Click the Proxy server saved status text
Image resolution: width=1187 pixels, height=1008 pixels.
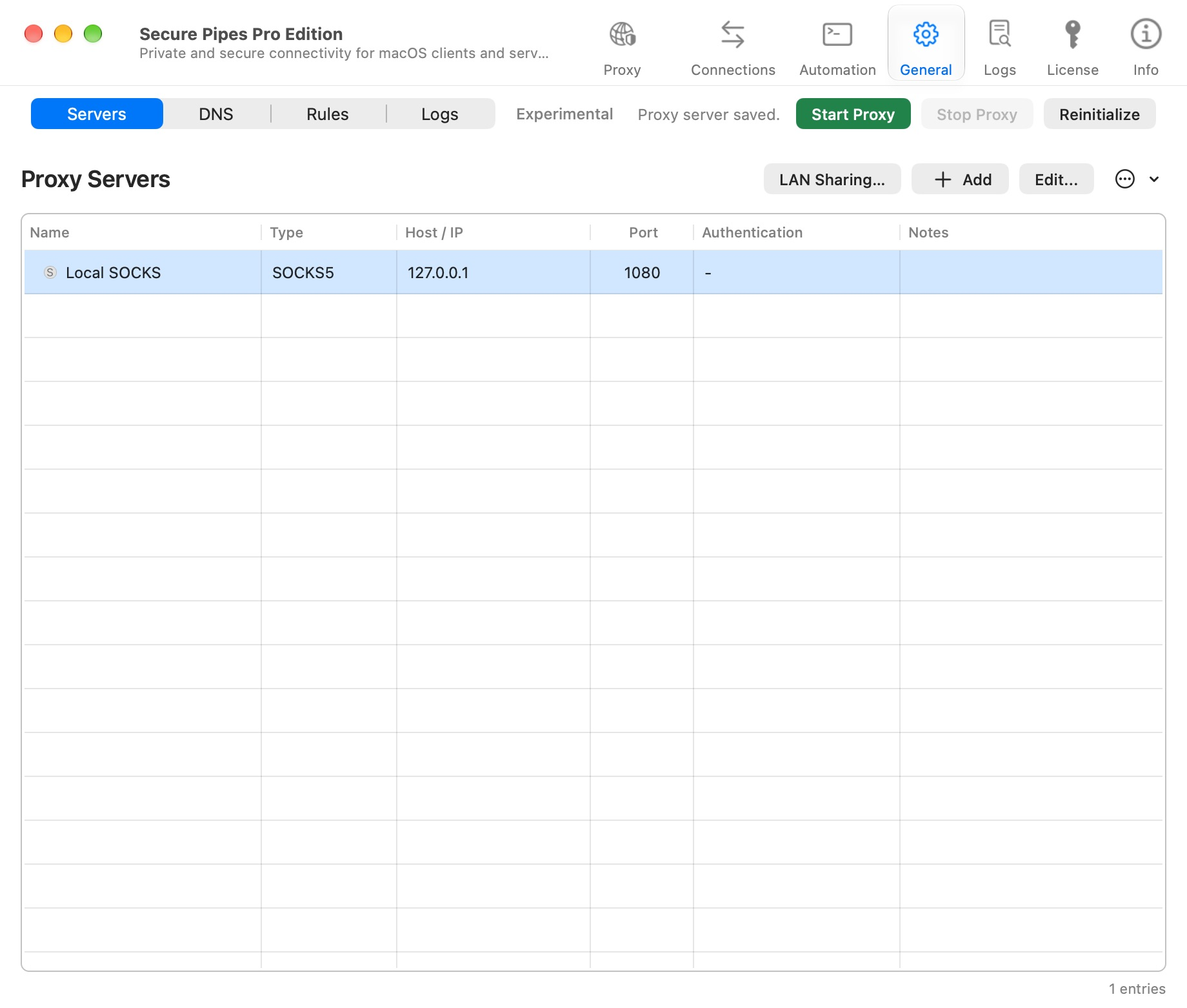point(708,115)
